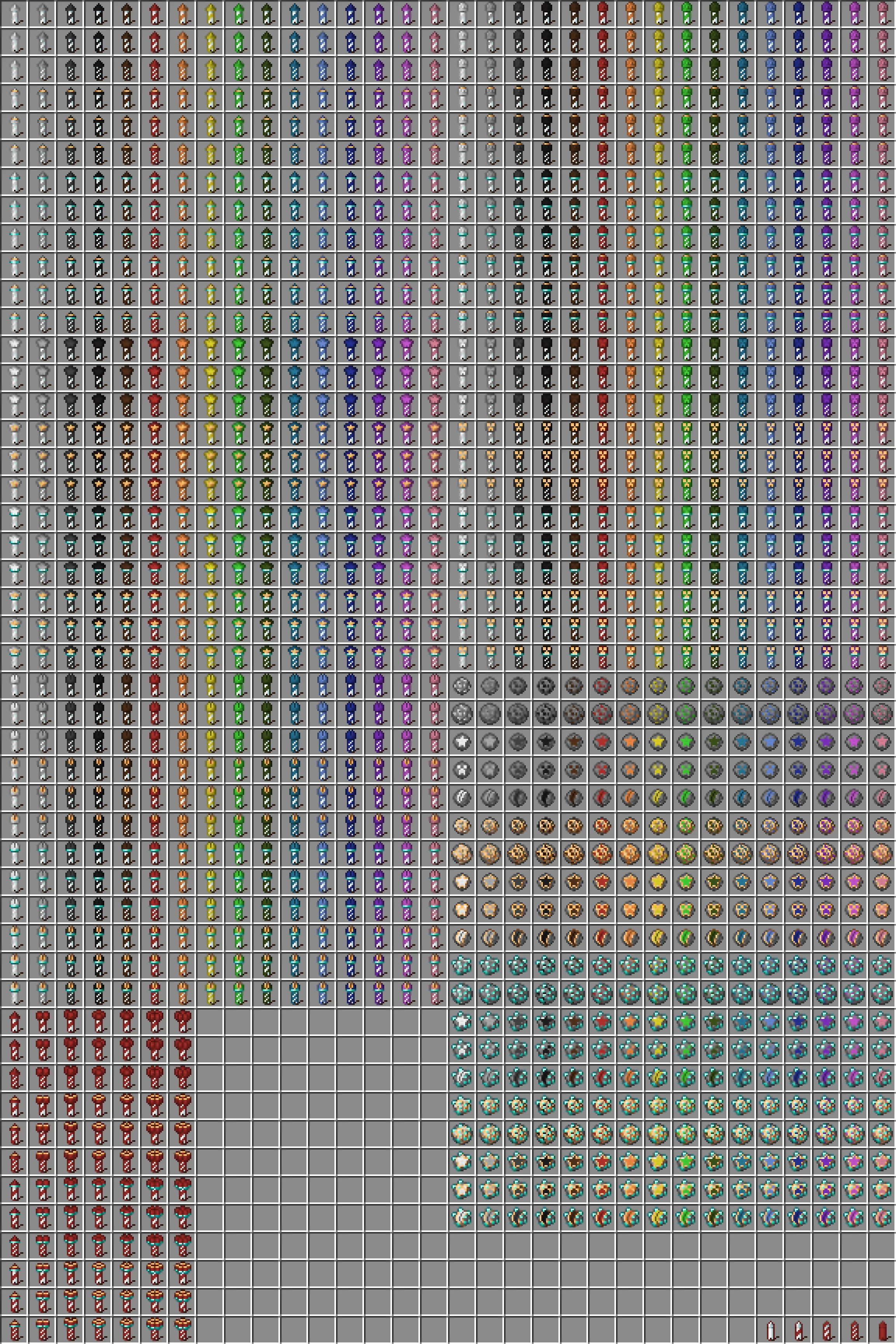Image resolution: width=896 pixels, height=1344 pixels.
Task: Click red feather streak on plain gray ball
Action: [602, 798]
